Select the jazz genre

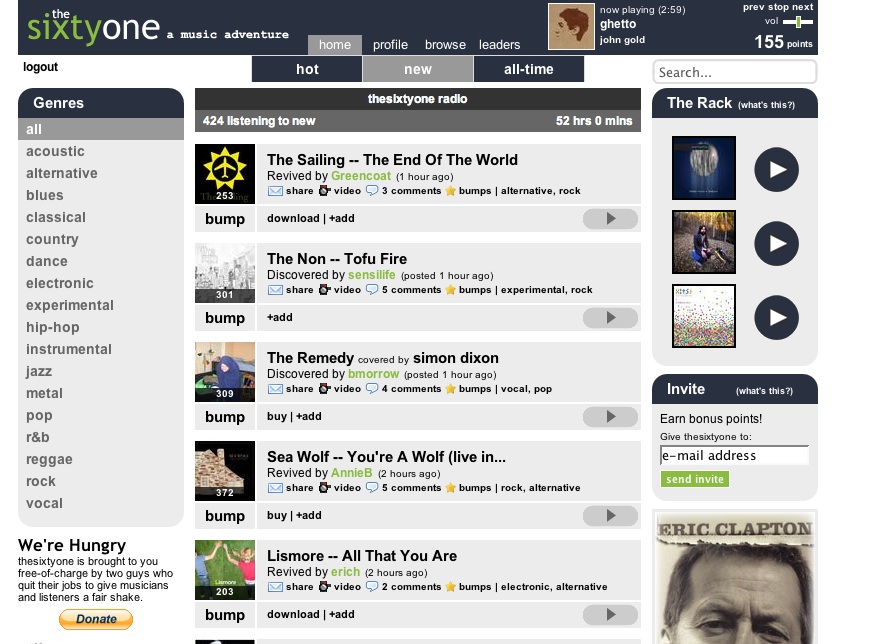39,371
